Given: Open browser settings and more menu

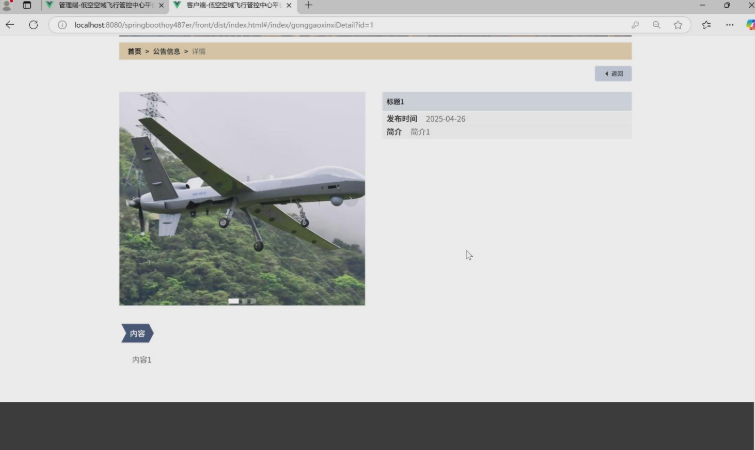Looking at the screenshot, I should [729, 25].
